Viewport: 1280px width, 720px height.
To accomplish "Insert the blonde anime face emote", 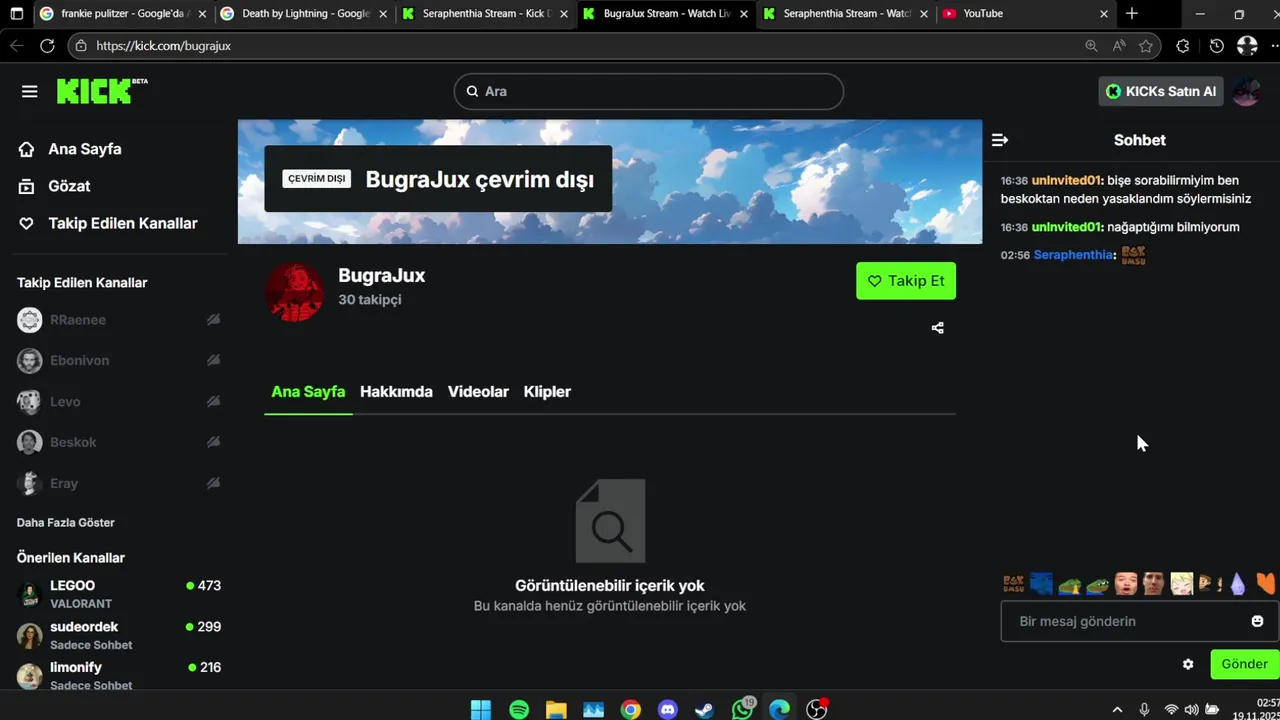I will click(x=1182, y=583).
